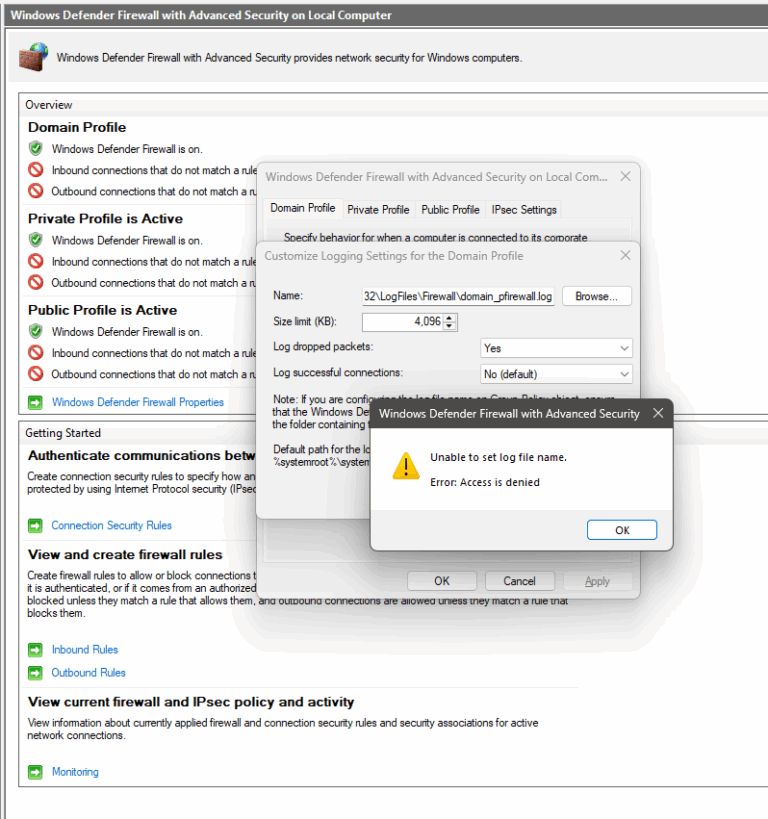The image size is (768, 819).
Task: Decrease size limit with the down spinner arrow
Action: click(x=449, y=326)
